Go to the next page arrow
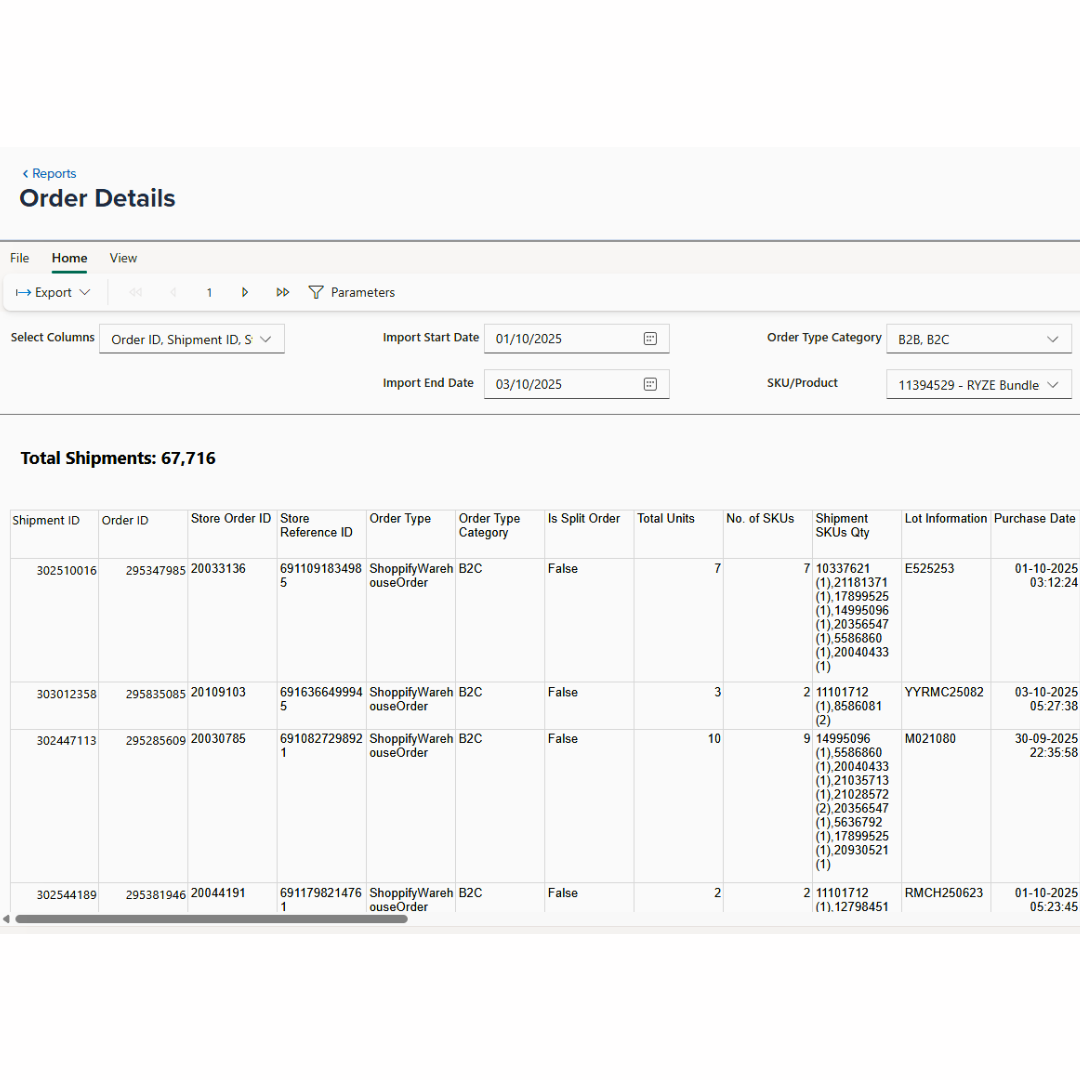The image size is (1080, 1080). (x=245, y=293)
